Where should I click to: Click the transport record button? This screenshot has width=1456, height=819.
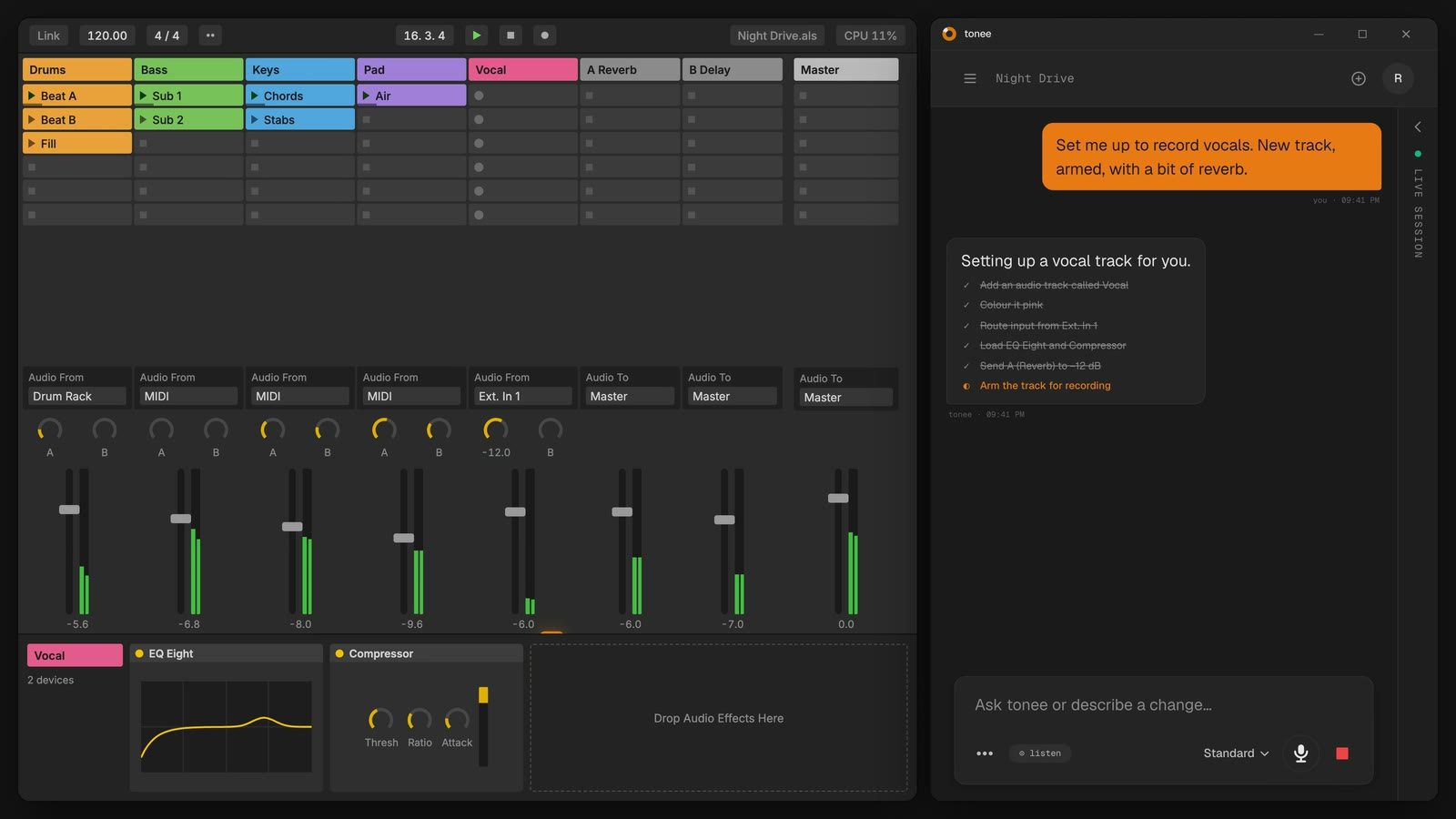coord(544,35)
